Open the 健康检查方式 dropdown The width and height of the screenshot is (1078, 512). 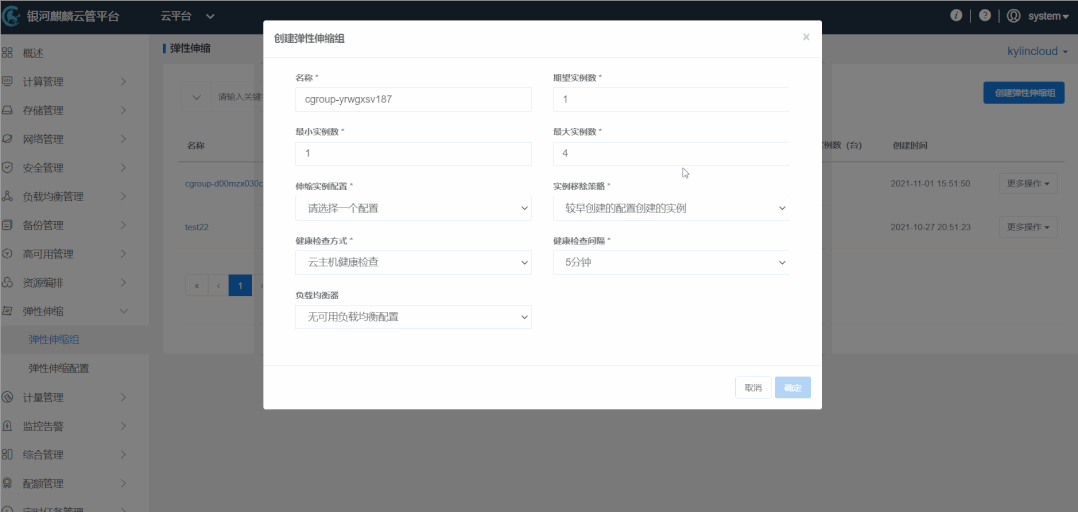coord(413,262)
